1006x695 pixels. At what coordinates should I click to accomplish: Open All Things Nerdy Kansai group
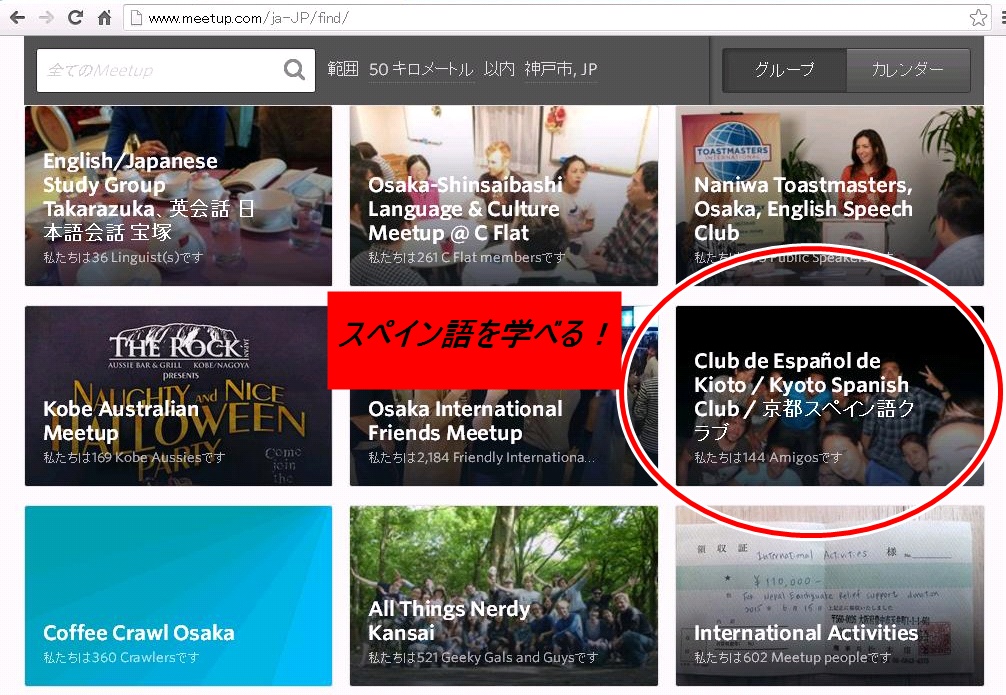pyautogui.click(x=503, y=594)
